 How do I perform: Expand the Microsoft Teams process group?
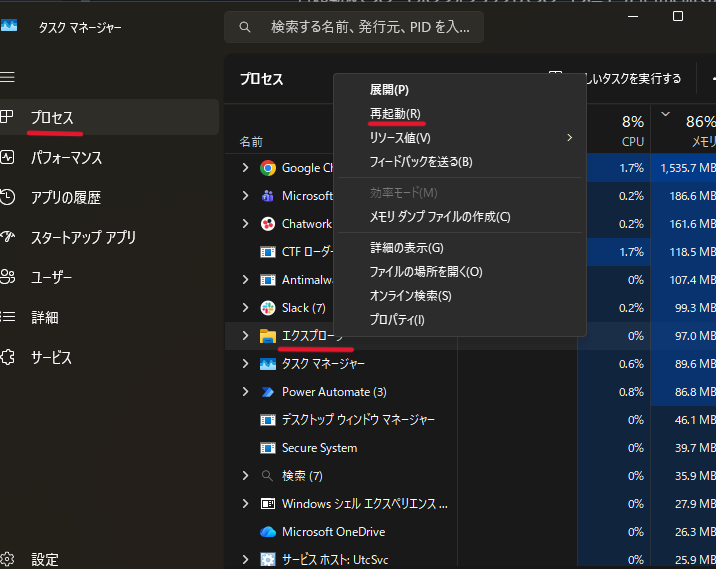point(245,195)
